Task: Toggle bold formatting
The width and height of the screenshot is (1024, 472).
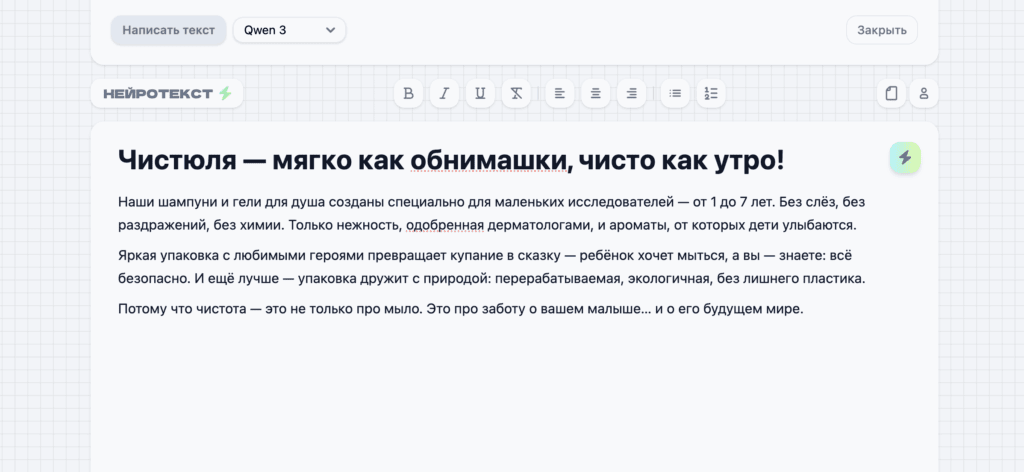Action: pyautogui.click(x=408, y=93)
